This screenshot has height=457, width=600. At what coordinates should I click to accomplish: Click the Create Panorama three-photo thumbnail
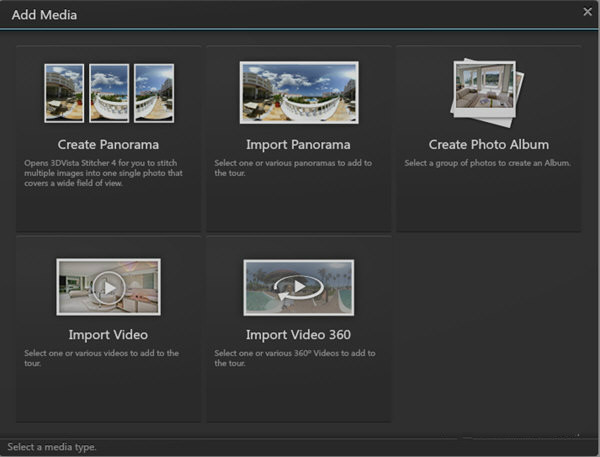pyautogui.click(x=109, y=93)
